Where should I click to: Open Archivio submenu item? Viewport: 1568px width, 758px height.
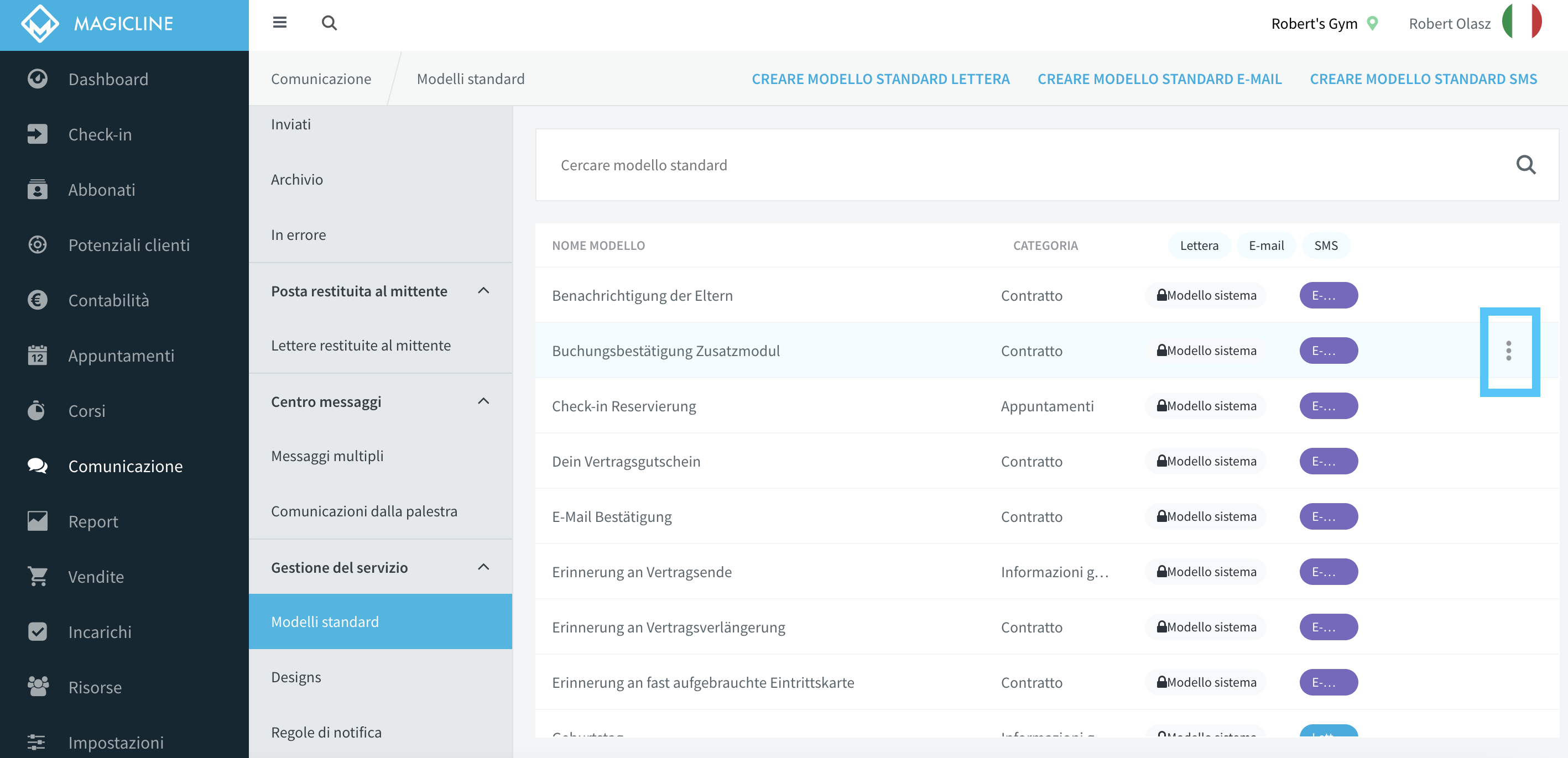pyautogui.click(x=381, y=180)
